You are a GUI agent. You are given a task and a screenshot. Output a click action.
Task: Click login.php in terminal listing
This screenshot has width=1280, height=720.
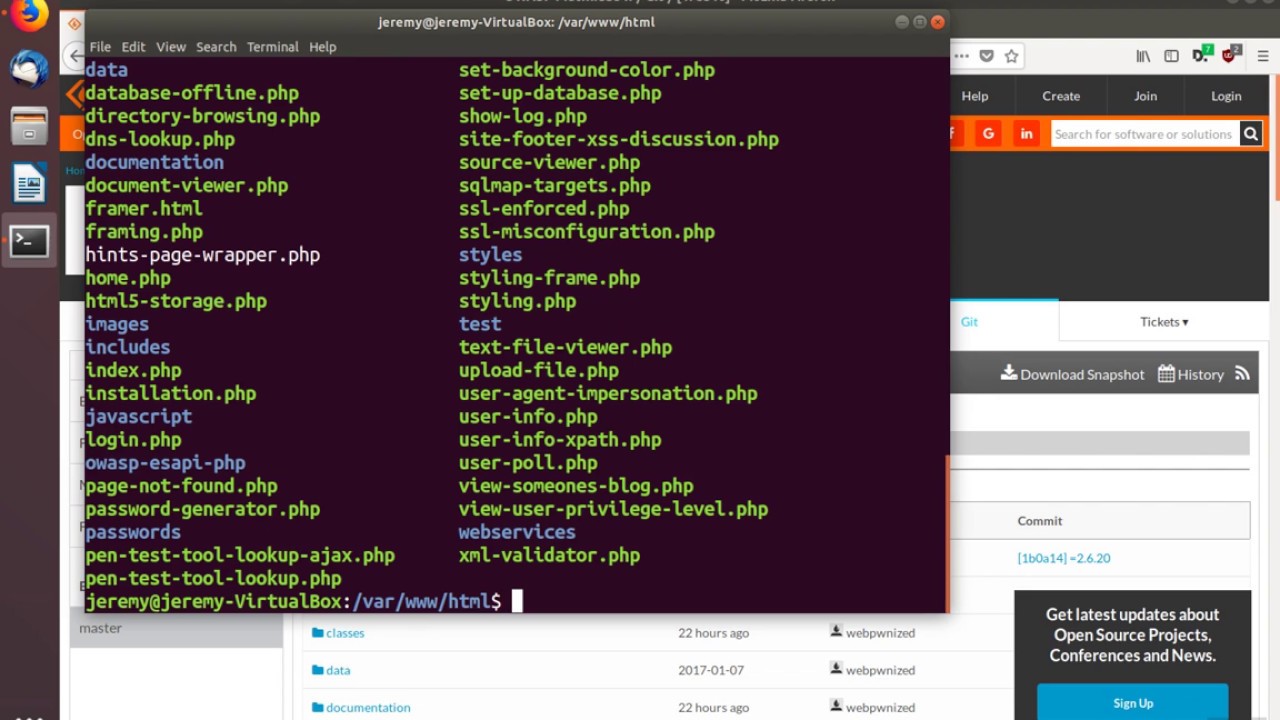pos(133,439)
